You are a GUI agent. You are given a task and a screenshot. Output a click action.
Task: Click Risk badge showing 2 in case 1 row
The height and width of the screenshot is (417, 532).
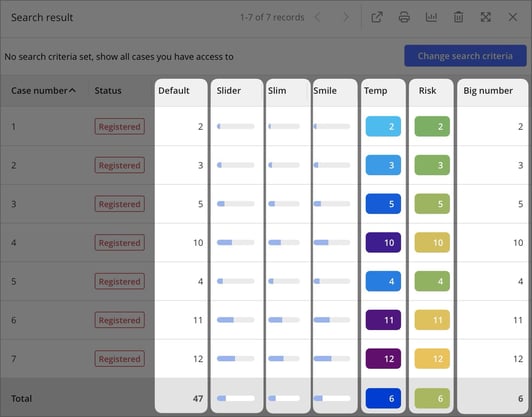(x=432, y=127)
